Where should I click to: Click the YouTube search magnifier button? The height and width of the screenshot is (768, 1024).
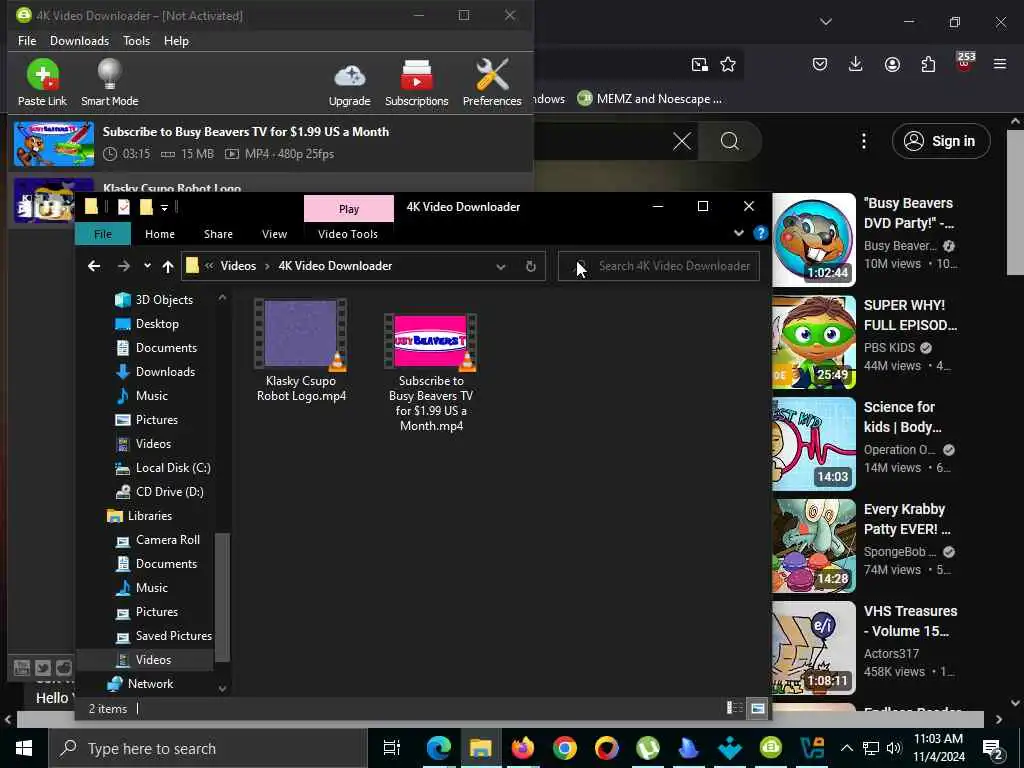[729, 141]
